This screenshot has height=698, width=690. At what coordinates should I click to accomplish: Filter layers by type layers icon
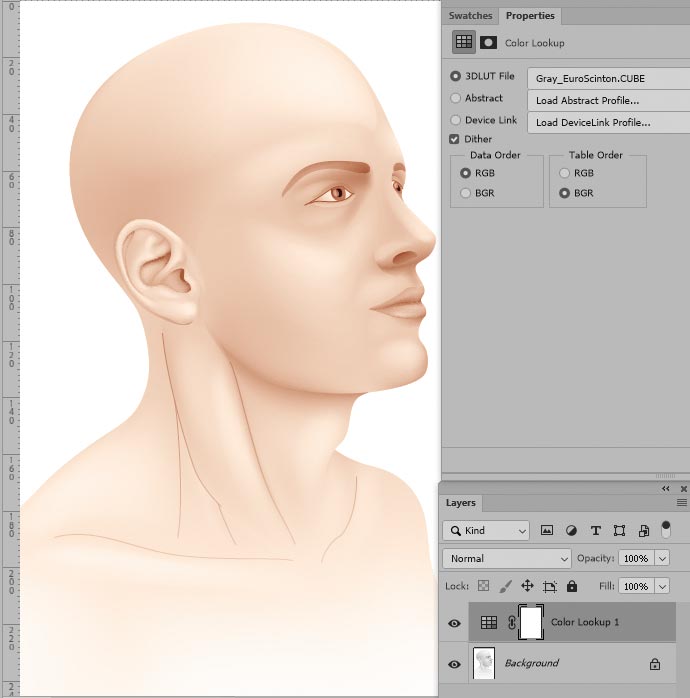(x=596, y=531)
